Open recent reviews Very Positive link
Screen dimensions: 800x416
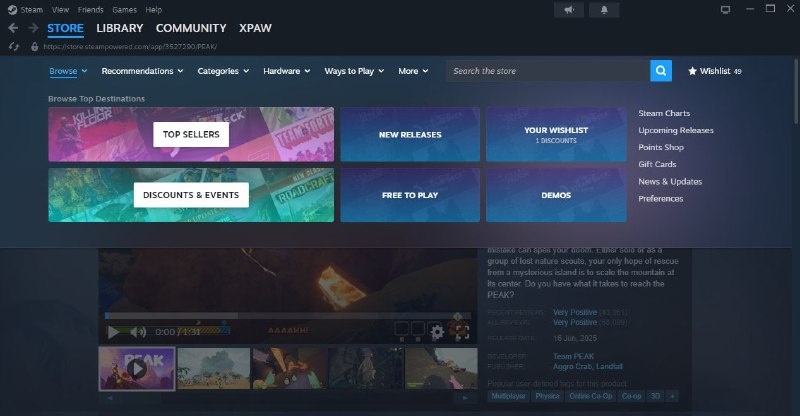(574, 312)
